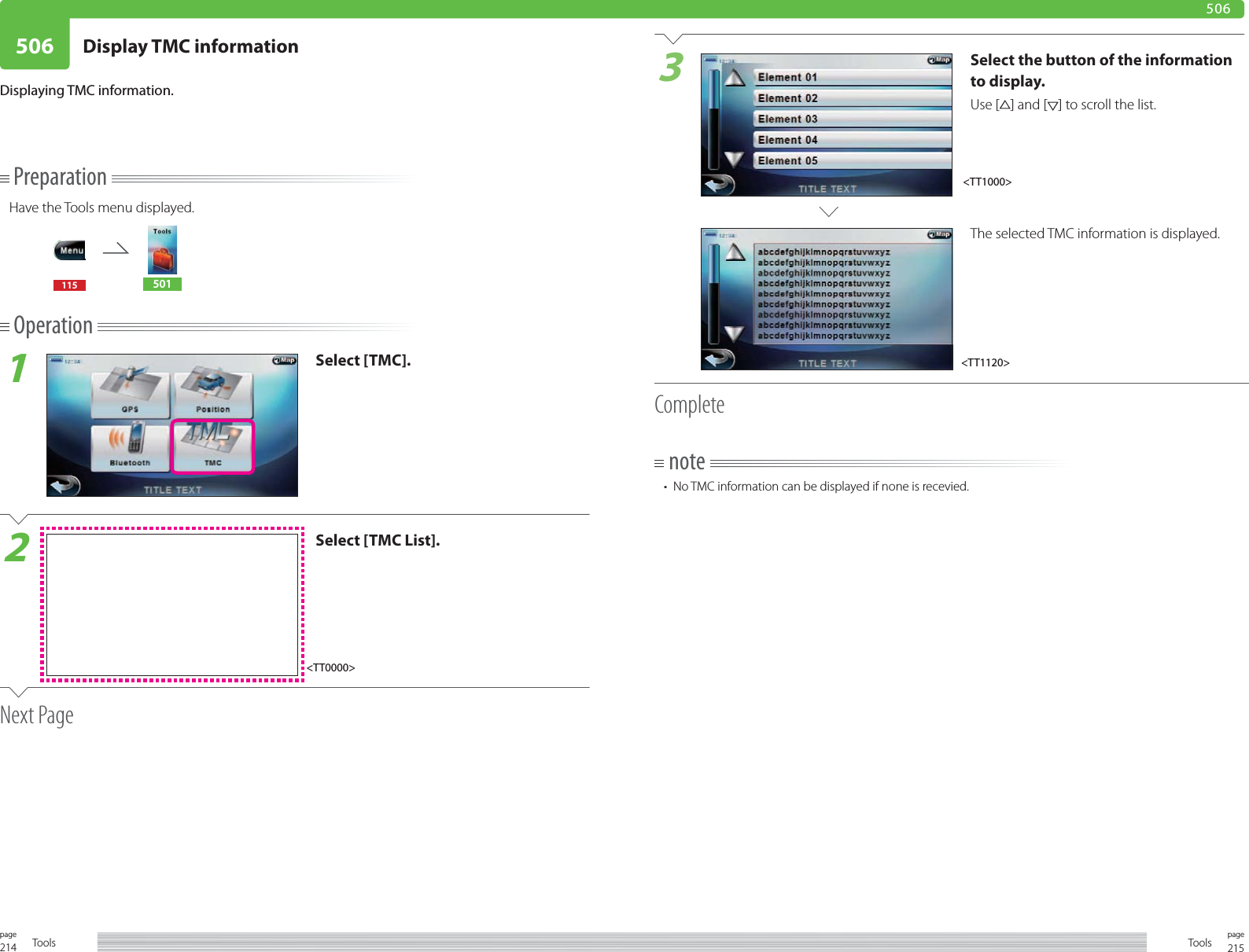Click the page 215 number in footer
The image size is (1249, 952).
(x=1236, y=947)
